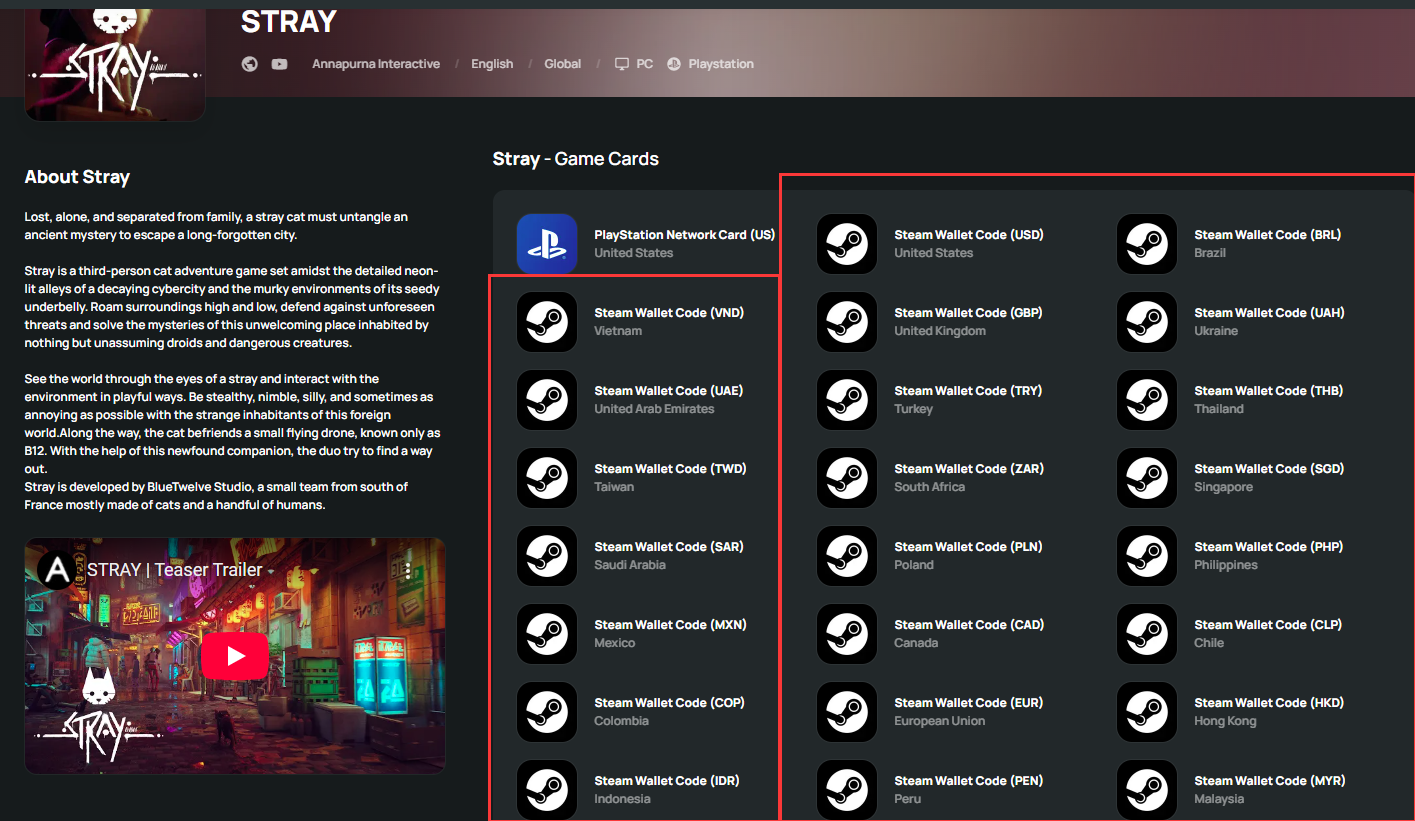Click Steam icon for Hong Kong HKD

click(x=1147, y=712)
